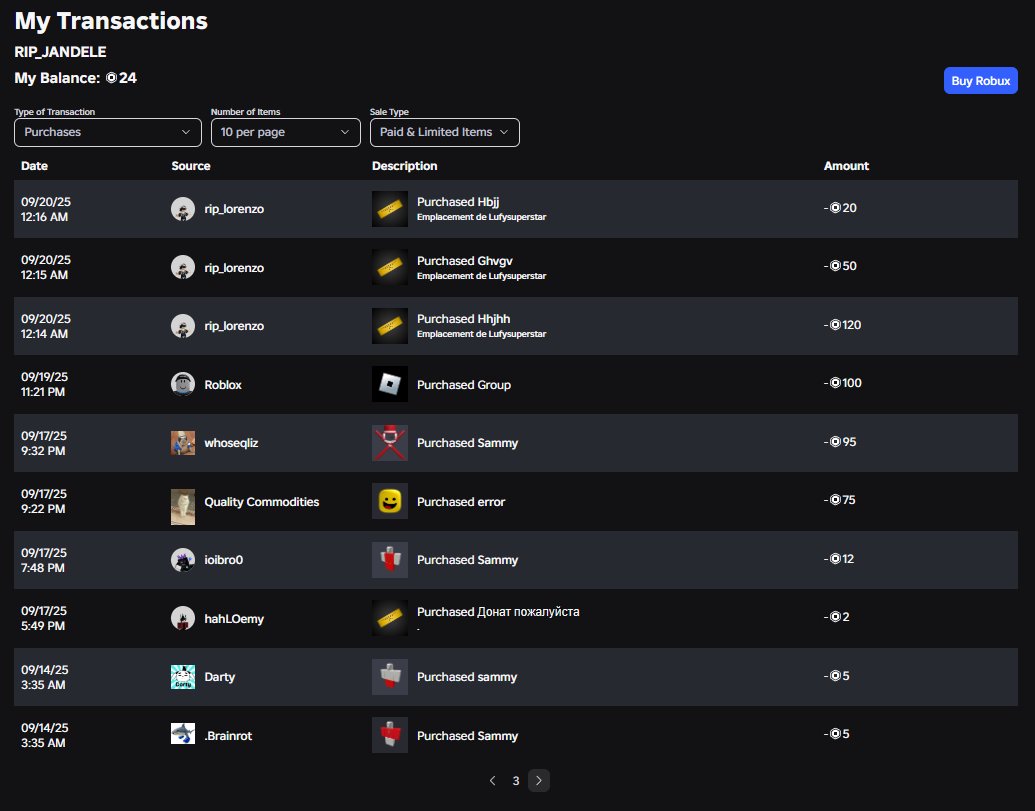
Task: Click Purchased Донат пожалуйста text
Action: pos(498,612)
